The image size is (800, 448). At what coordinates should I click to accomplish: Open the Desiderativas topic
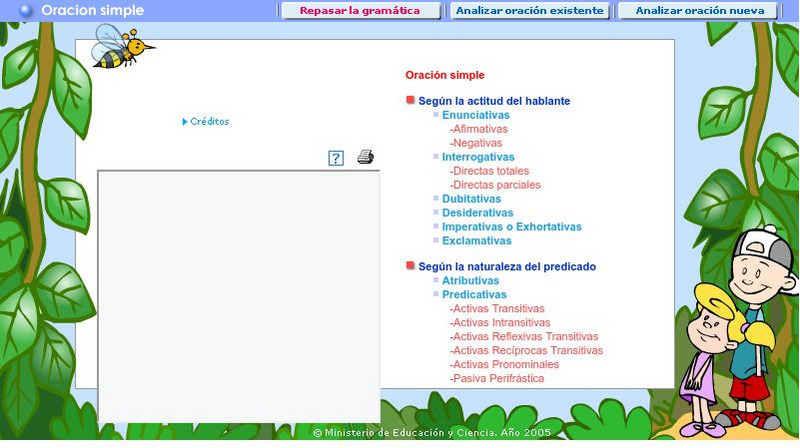478,213
